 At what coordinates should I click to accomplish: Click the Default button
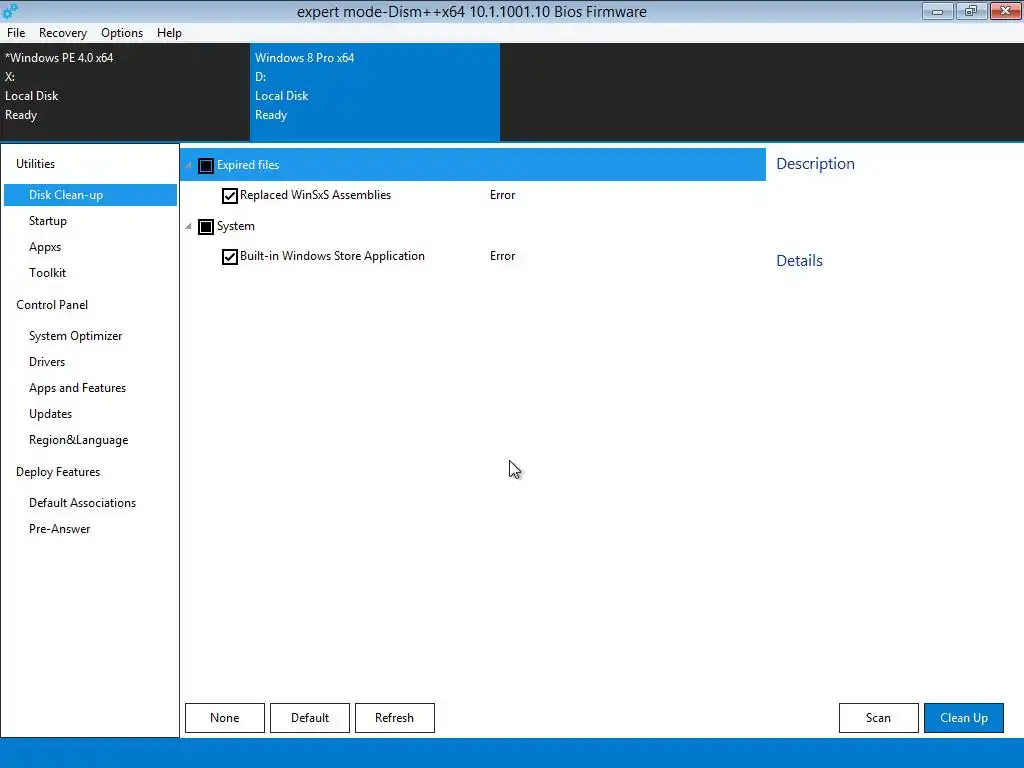pos(310,718)
